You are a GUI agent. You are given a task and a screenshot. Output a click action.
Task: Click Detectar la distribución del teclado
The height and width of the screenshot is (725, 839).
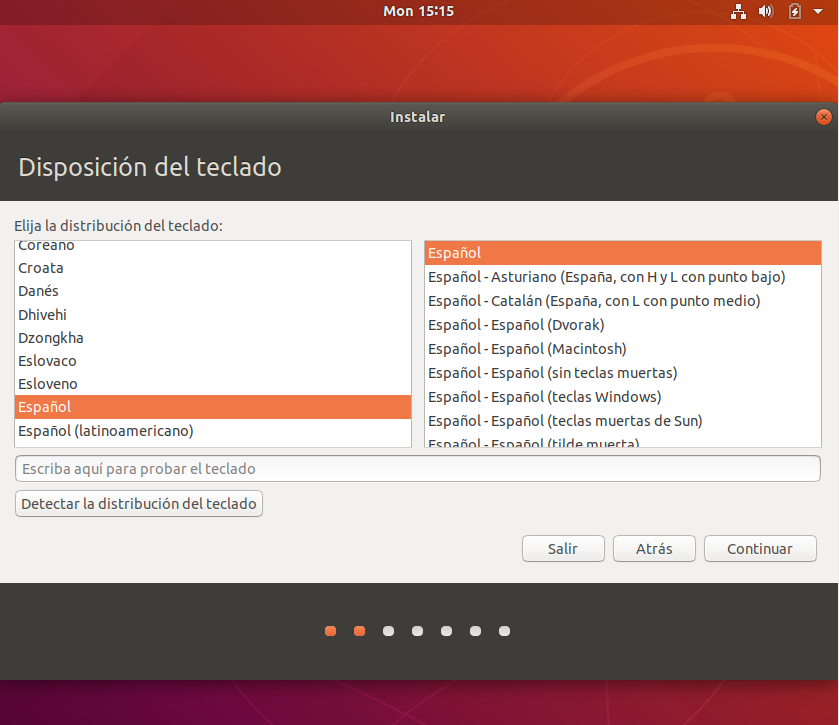click(139, 503)
